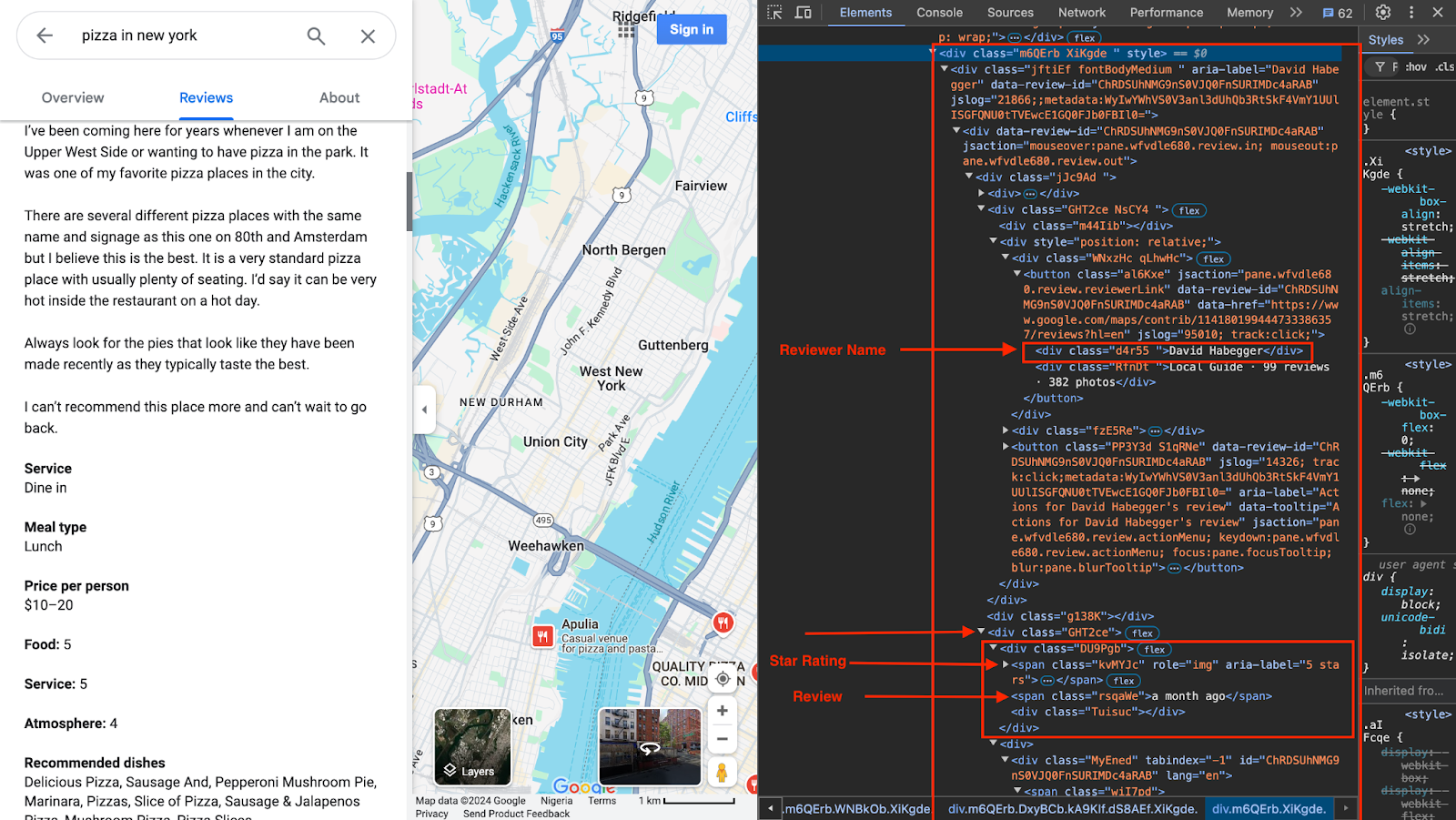
Task: Toggle the flex badge after the kvMYJc span
Action: tap(1124, 681)
